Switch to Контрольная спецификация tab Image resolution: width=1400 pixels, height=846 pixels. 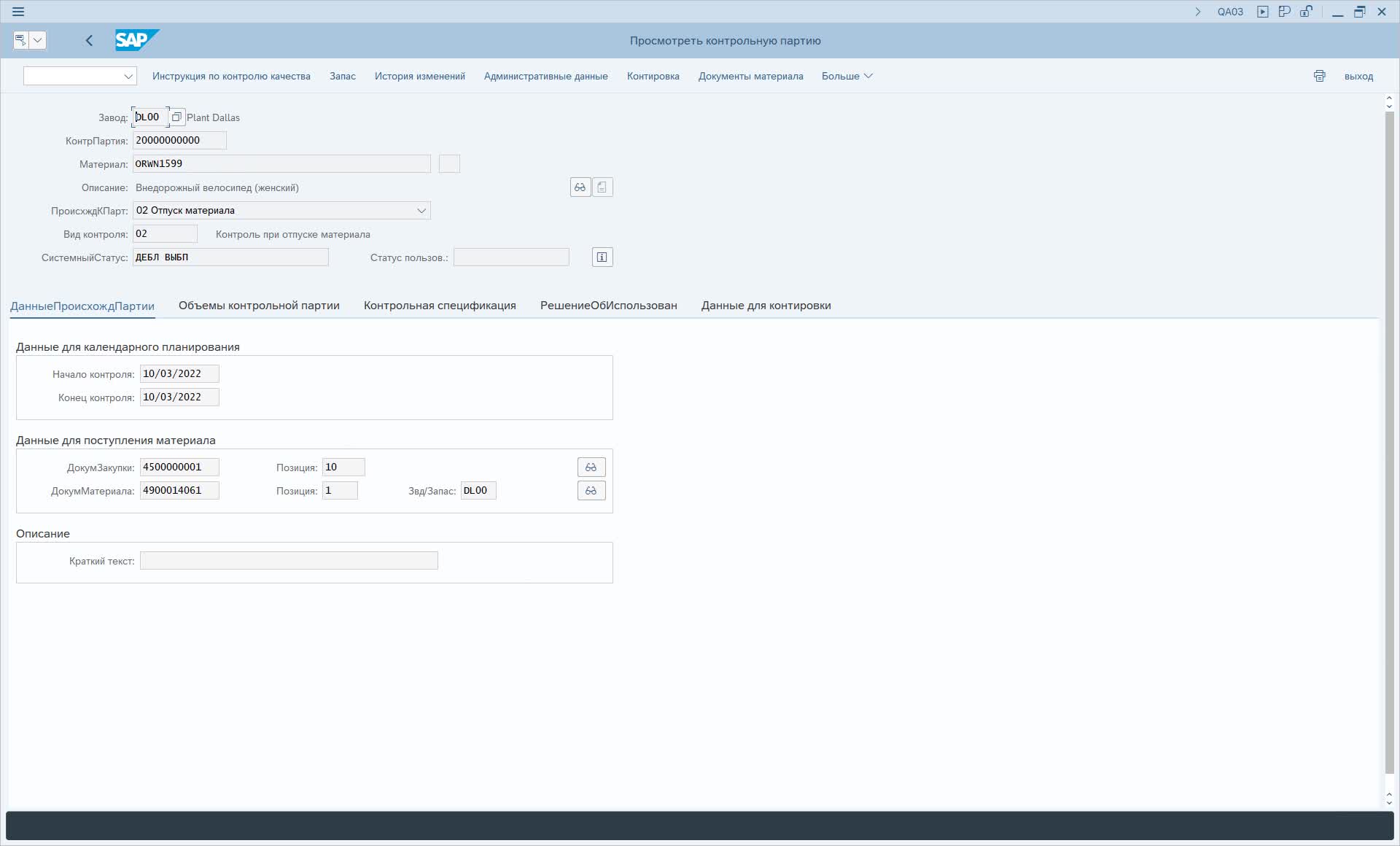click(440, 306)
